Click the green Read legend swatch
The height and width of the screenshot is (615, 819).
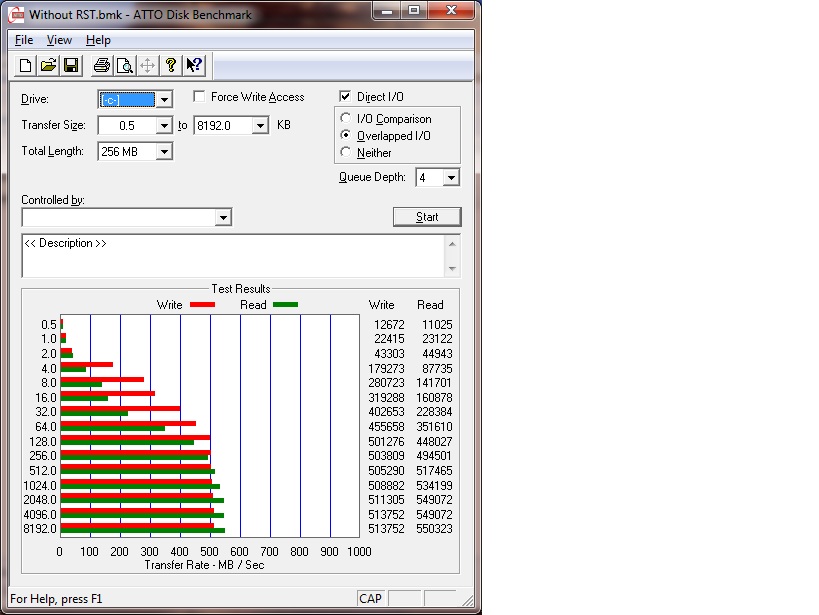click(x=285, y=305)
